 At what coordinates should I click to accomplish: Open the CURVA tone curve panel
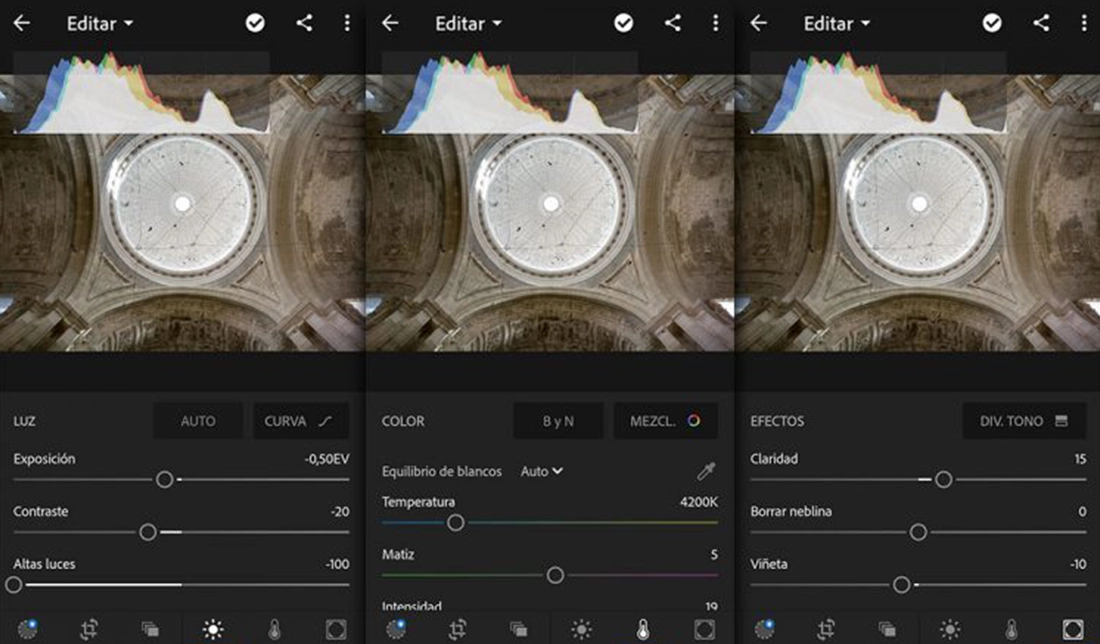point(300,421)
